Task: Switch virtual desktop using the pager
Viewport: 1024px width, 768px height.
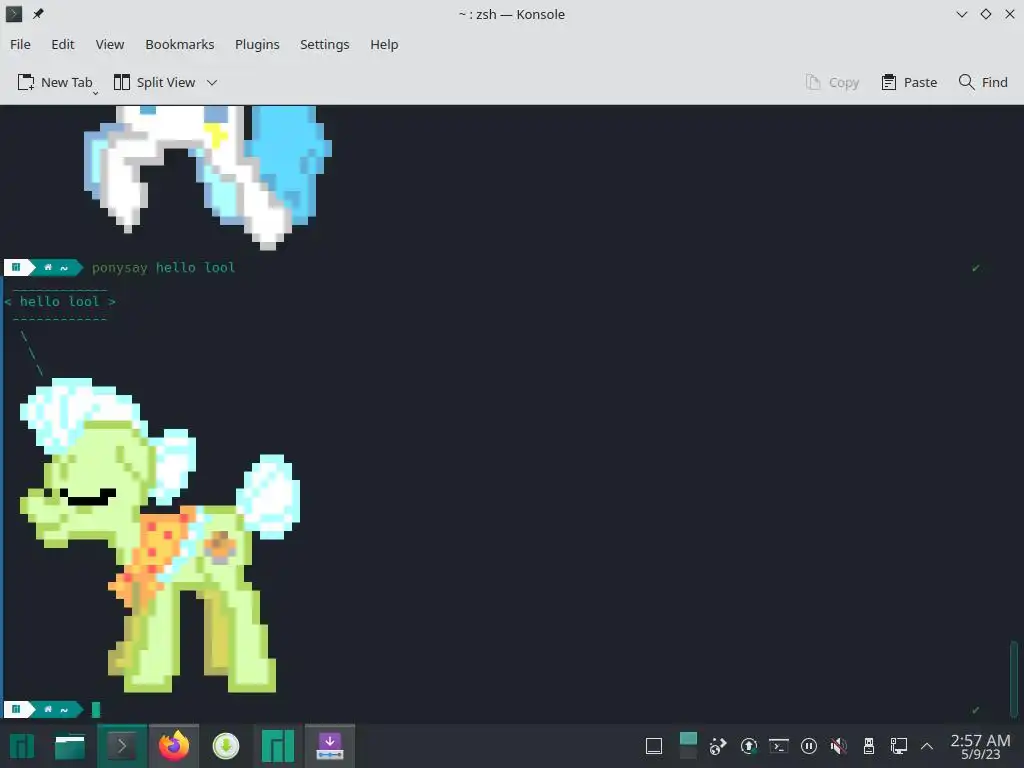Action: pyautogui.click(x=688, y=746)
